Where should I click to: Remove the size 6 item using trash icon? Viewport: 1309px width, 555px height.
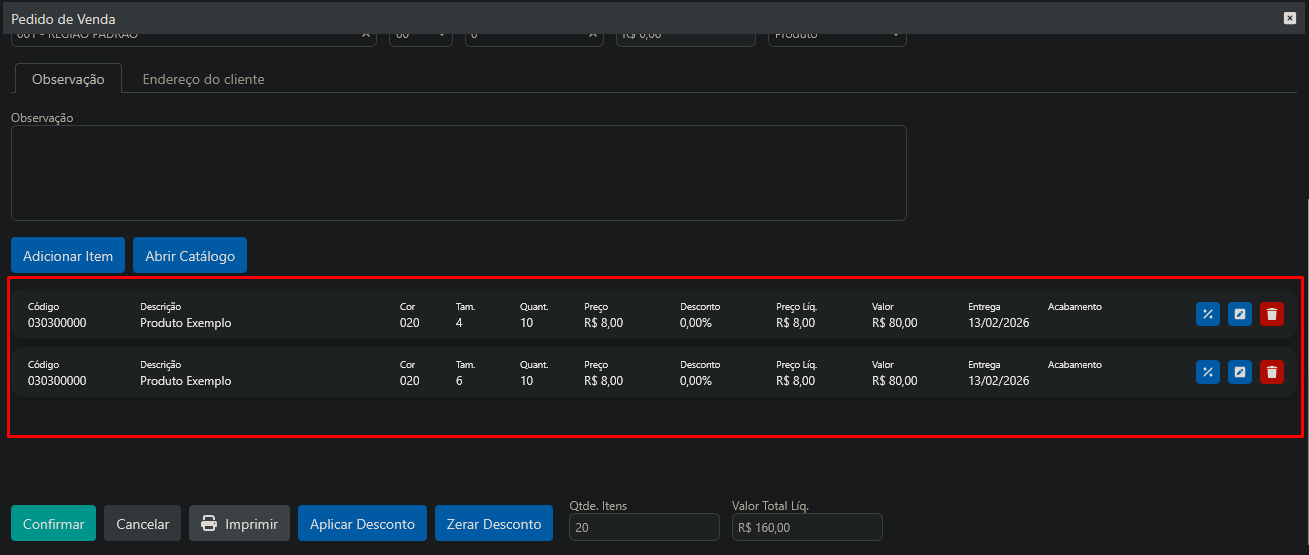[x=1271, y=372]
